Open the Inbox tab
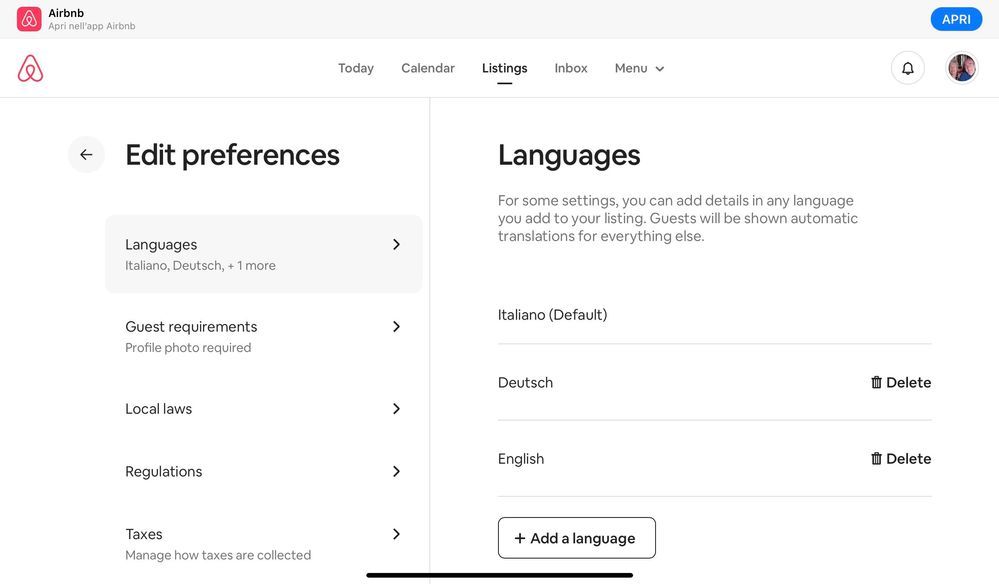 (571, 68)
